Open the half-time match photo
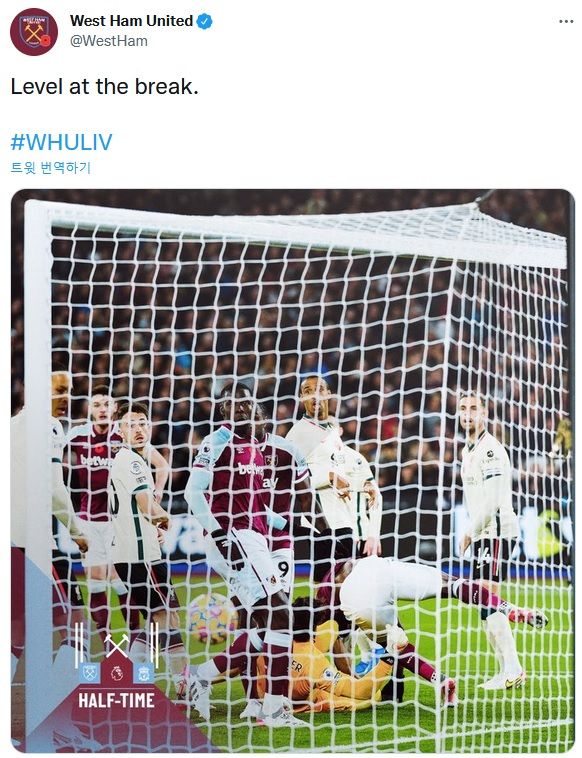Image resolution: width=582 pixels, height=758 pixels. point(292,470)
